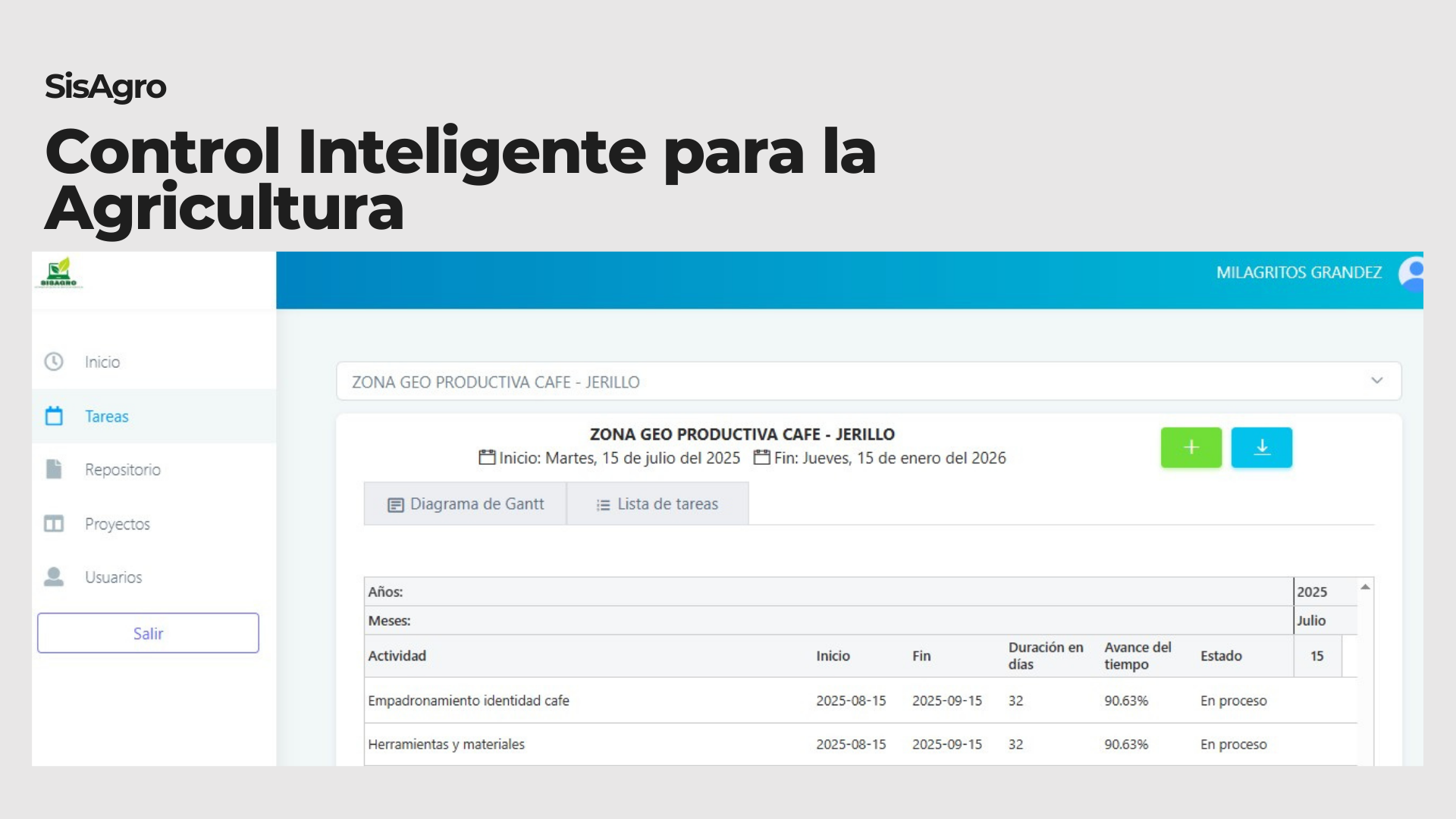1456x819 pixels.
Task: Open the user avatar in header
Action: [x=1412, y=274]
